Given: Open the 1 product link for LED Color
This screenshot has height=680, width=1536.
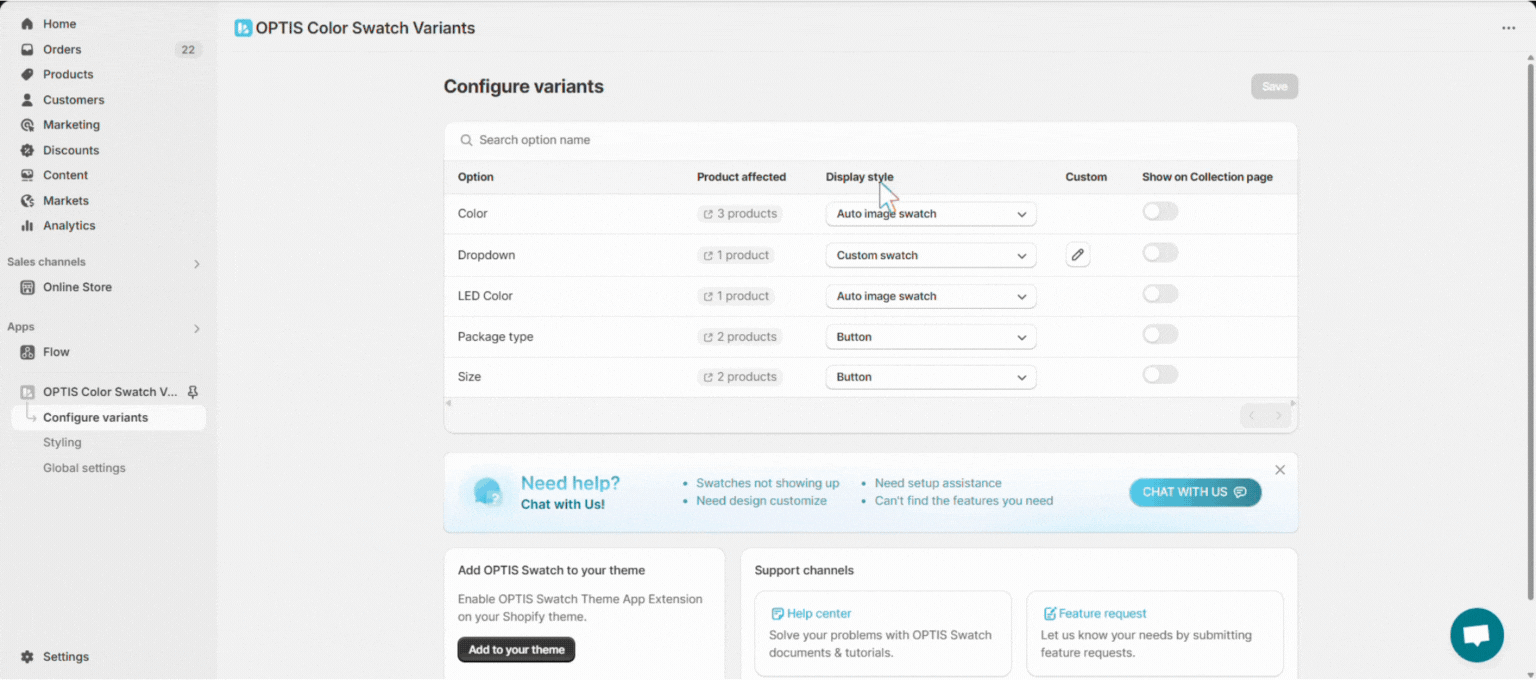Looking at the screenshot, I should click(x=736, y=296).
